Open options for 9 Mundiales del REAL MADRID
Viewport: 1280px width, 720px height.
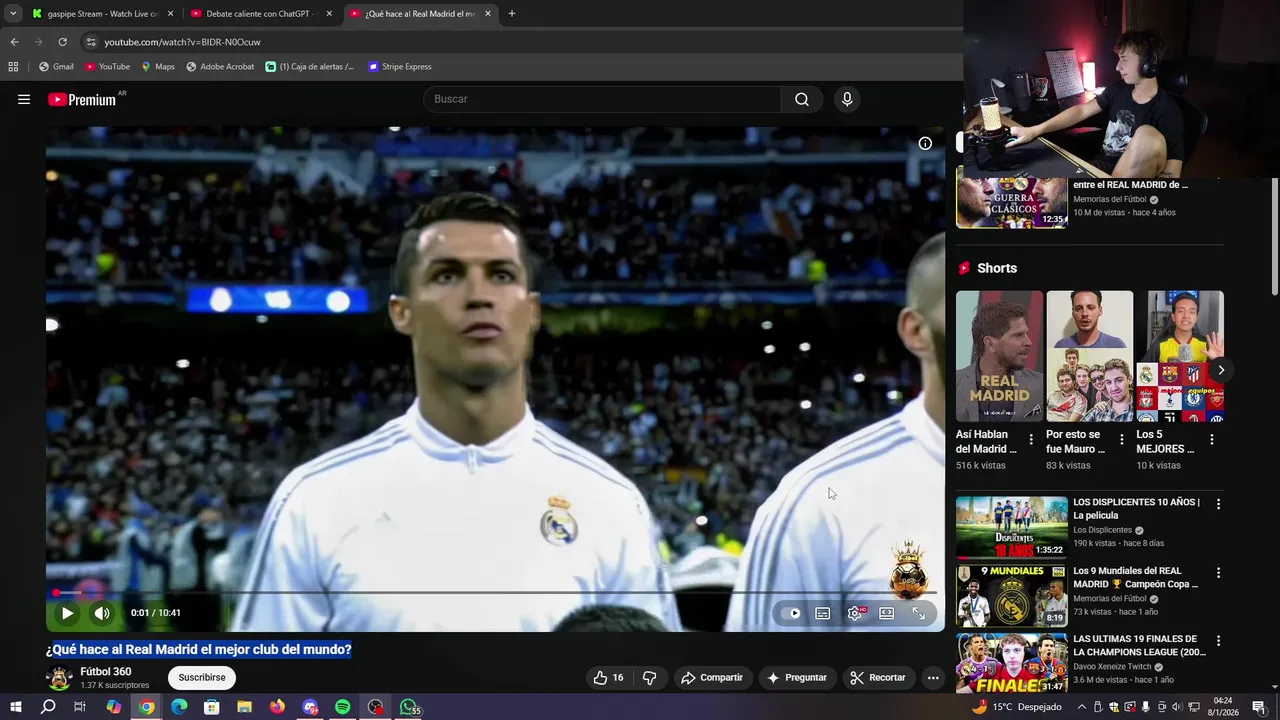(1218, 573)
